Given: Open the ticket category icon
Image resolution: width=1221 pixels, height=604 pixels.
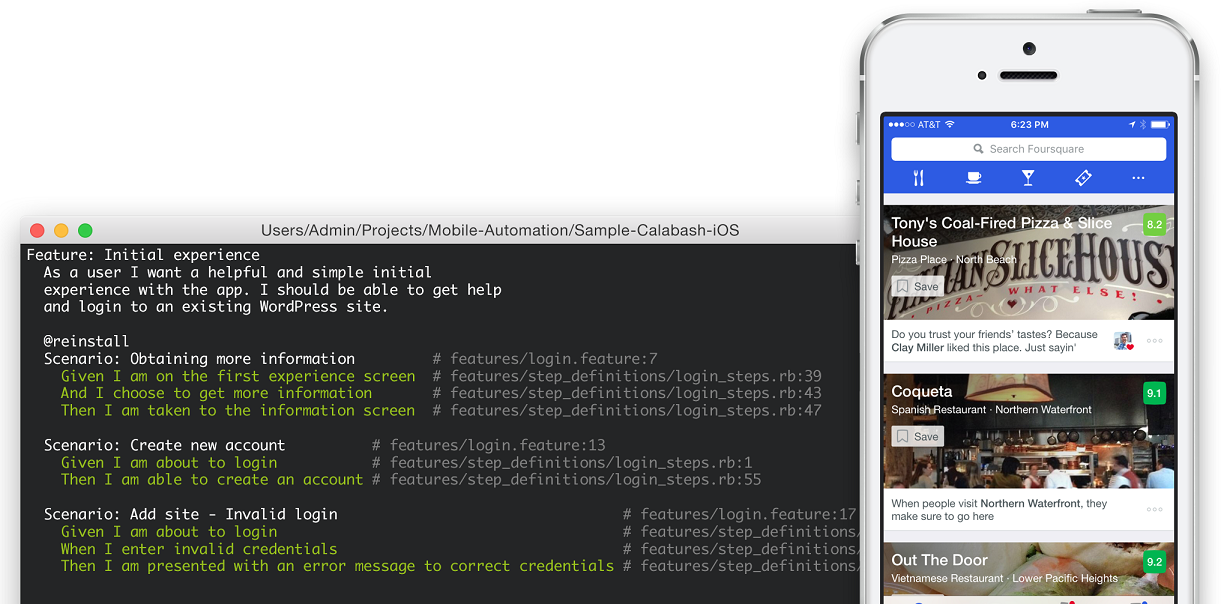Looking at the screenshot, I should click(1083, 178).
